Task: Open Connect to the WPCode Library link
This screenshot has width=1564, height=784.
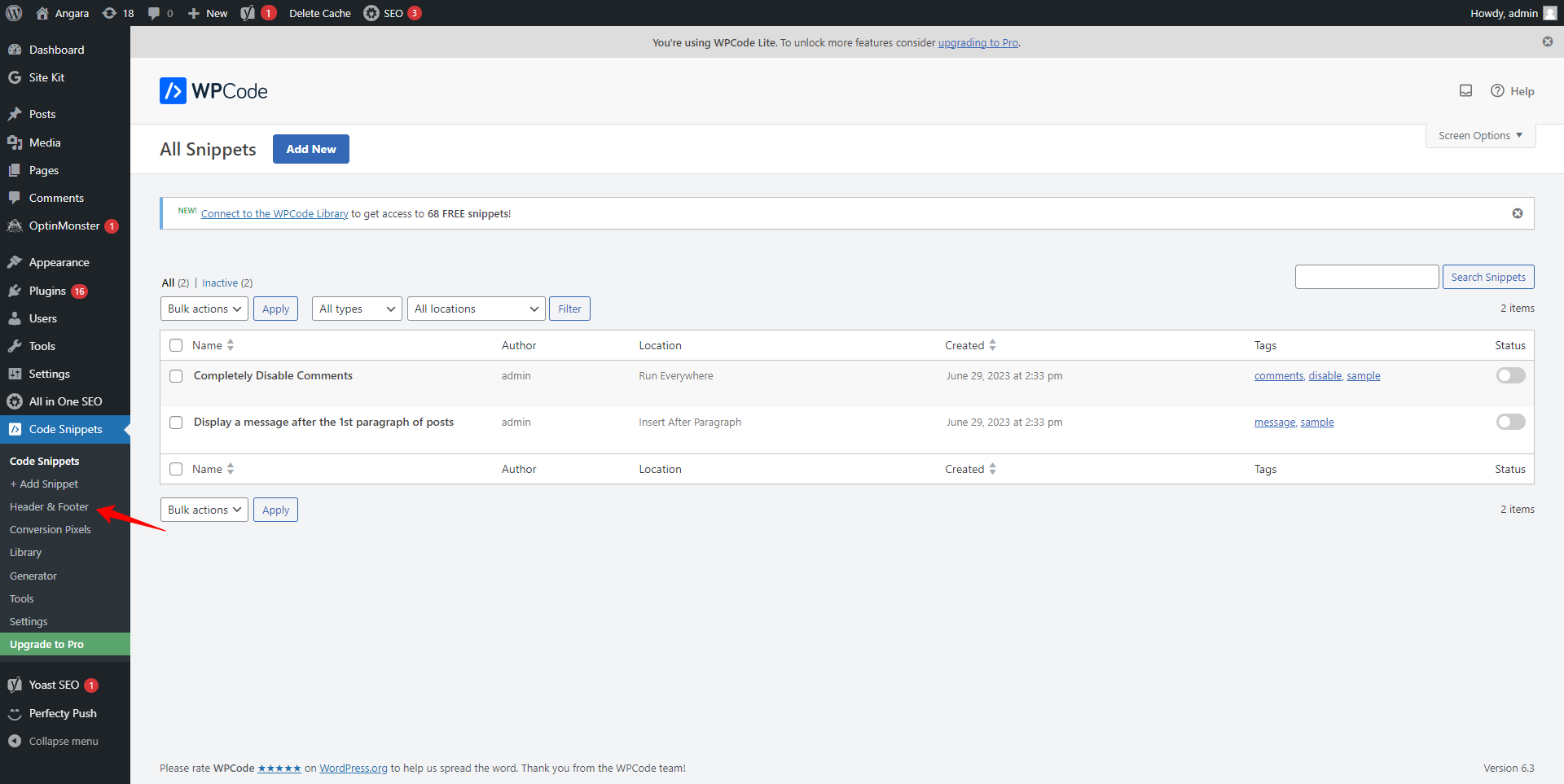Action: coord(275,213)
